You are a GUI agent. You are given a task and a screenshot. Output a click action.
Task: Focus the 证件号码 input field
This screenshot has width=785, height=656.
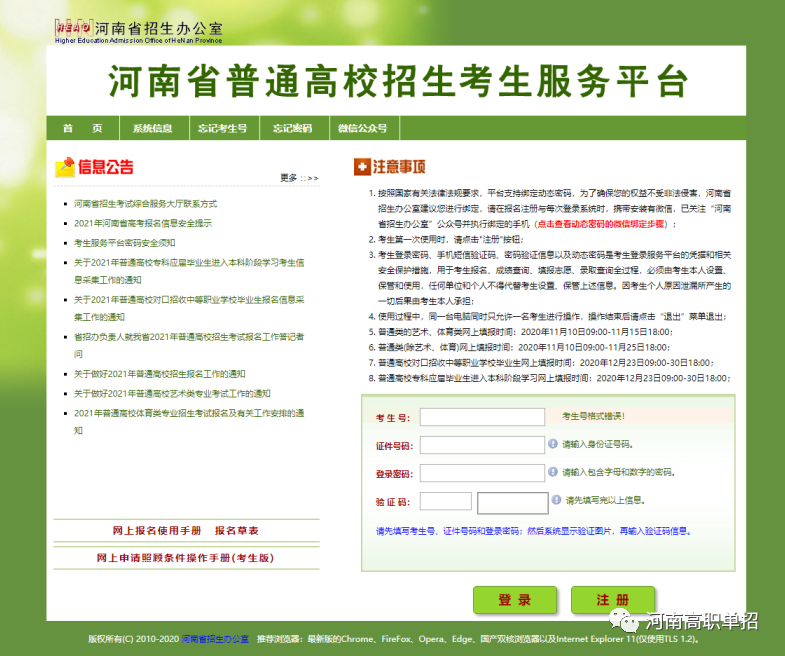482,445
